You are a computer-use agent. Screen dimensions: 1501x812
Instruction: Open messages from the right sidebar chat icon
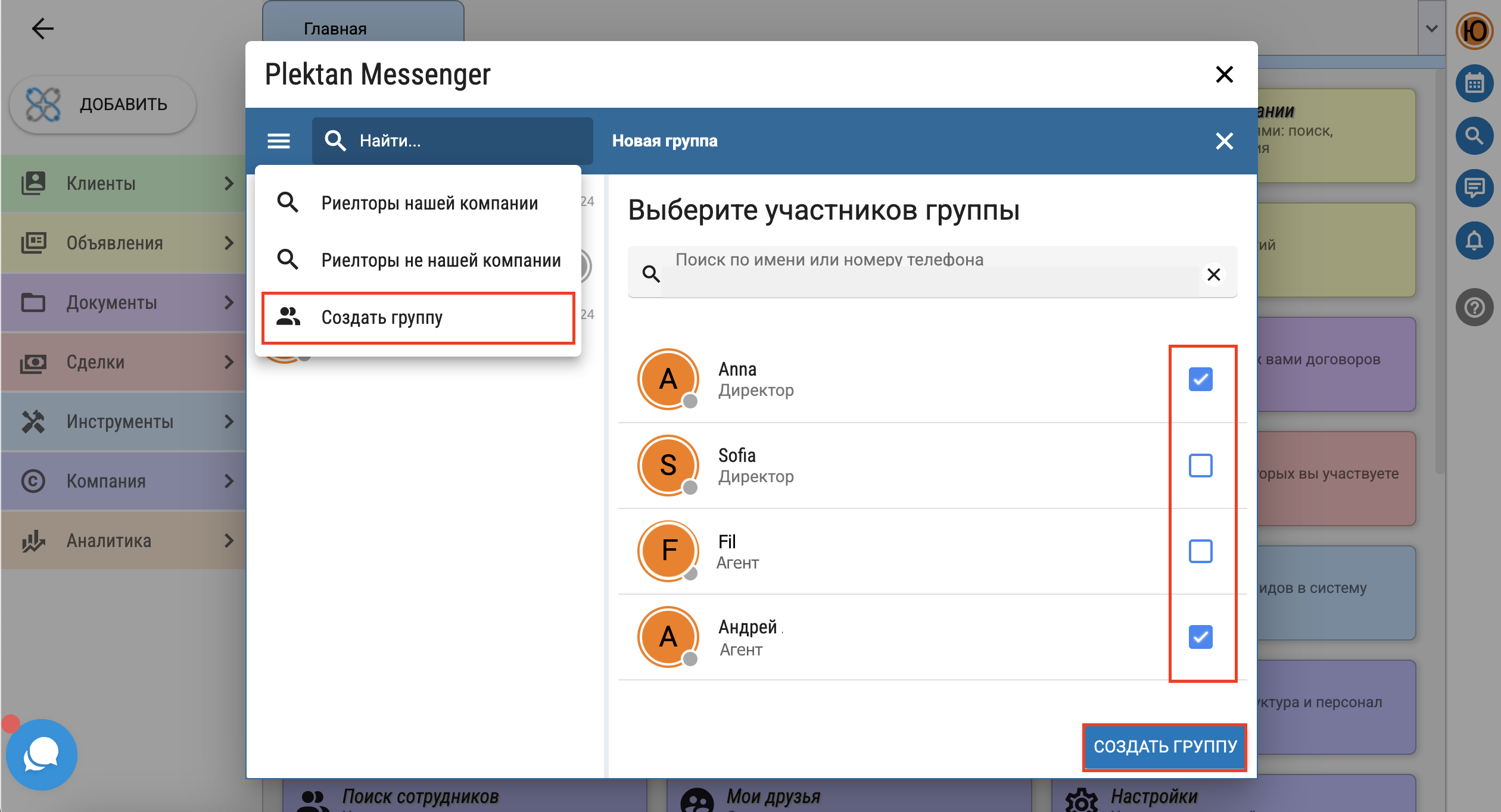[x=1474, y=188]
